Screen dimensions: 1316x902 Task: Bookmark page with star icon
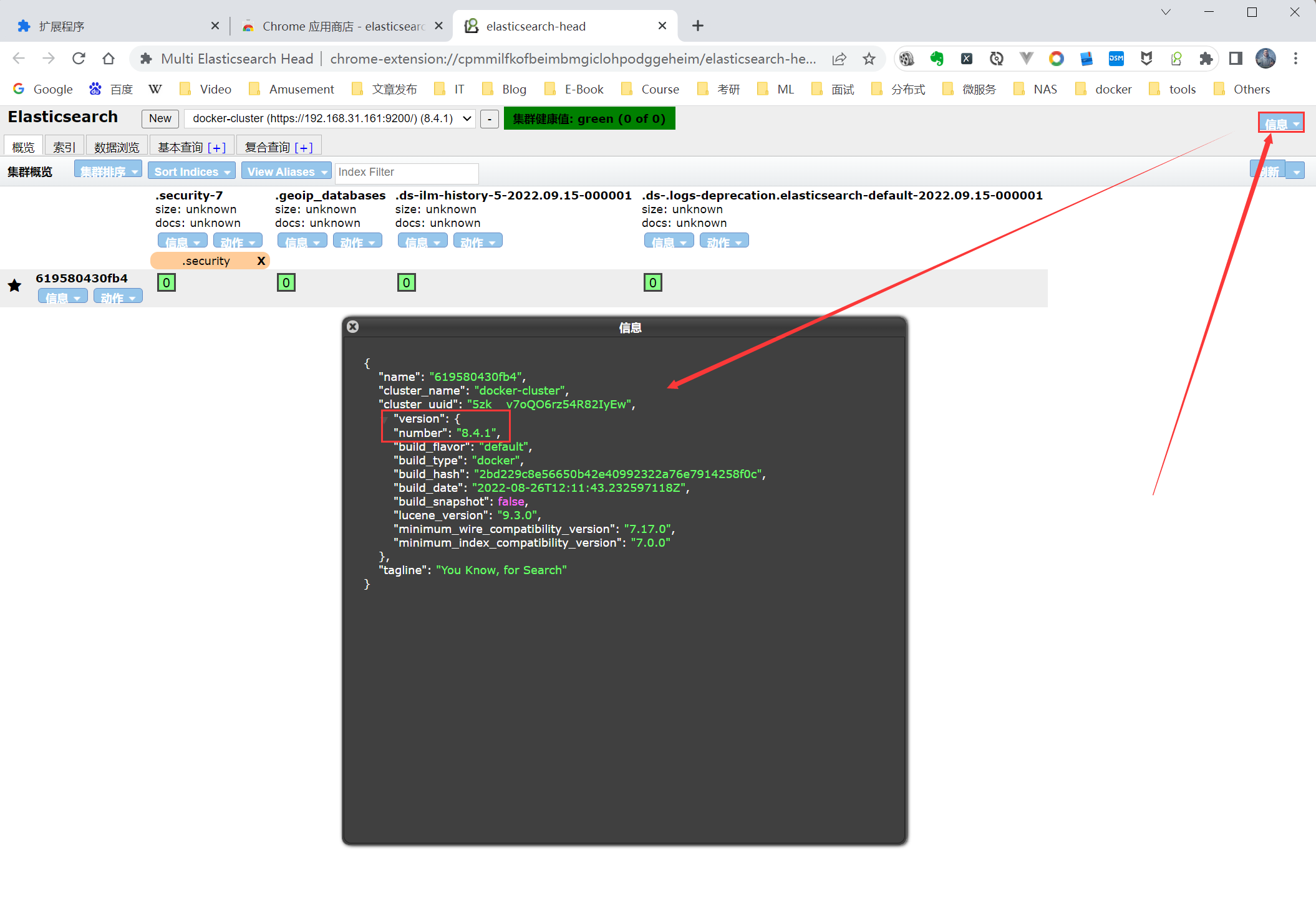[x=869, y=59]
